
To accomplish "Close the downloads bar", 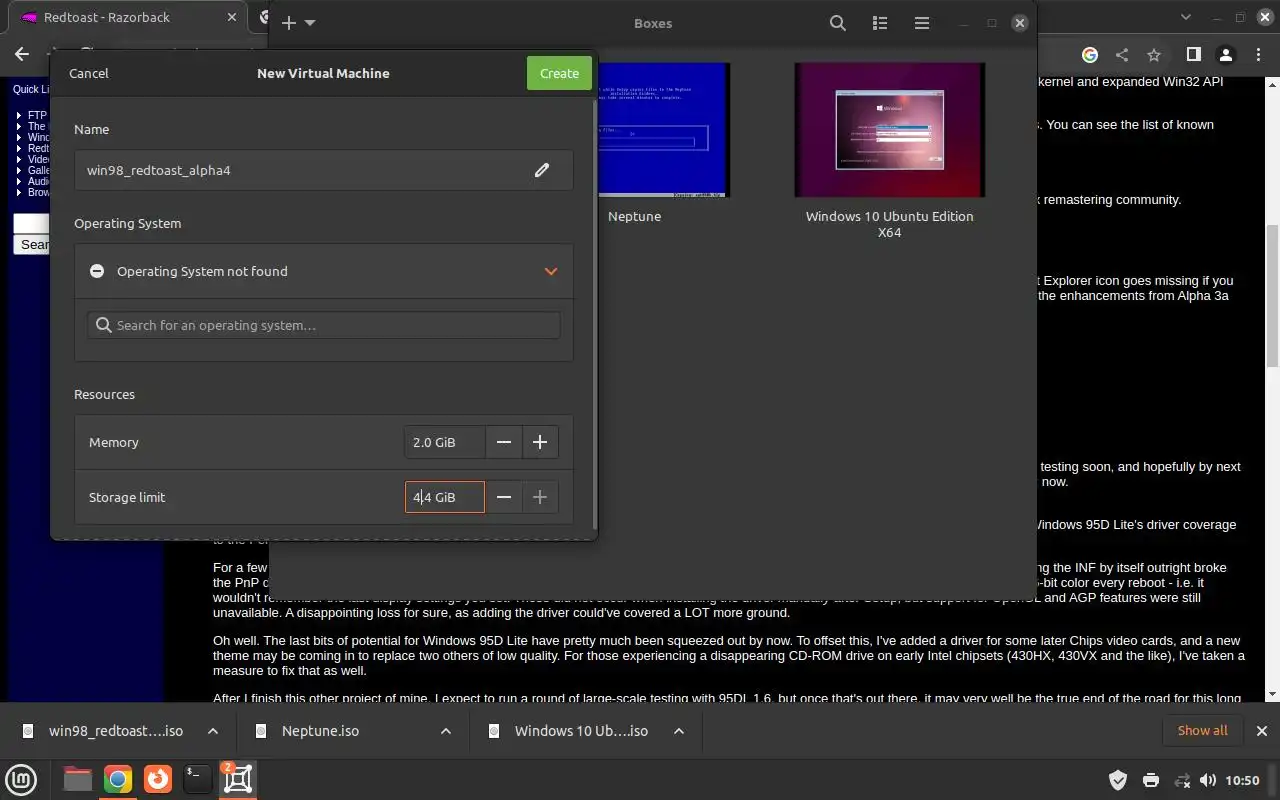I will click(x=1261, y=731).
